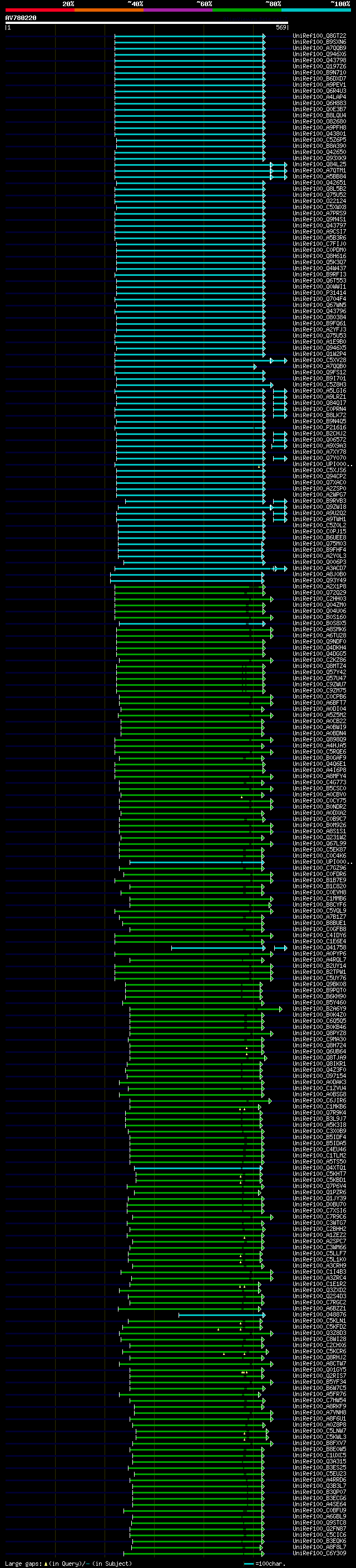Screen dimensions: 356x1568
Task: Open UniRef100_Q94CP2 entry
Action: [x=319, y=477]
